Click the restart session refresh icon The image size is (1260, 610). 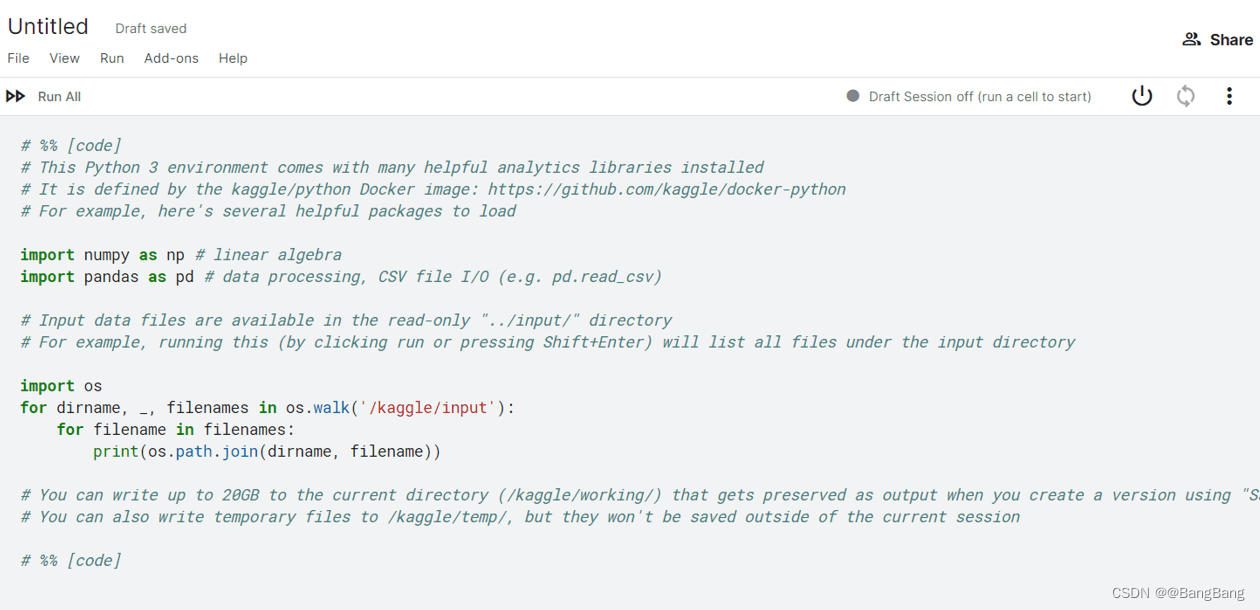[1186, 96]
